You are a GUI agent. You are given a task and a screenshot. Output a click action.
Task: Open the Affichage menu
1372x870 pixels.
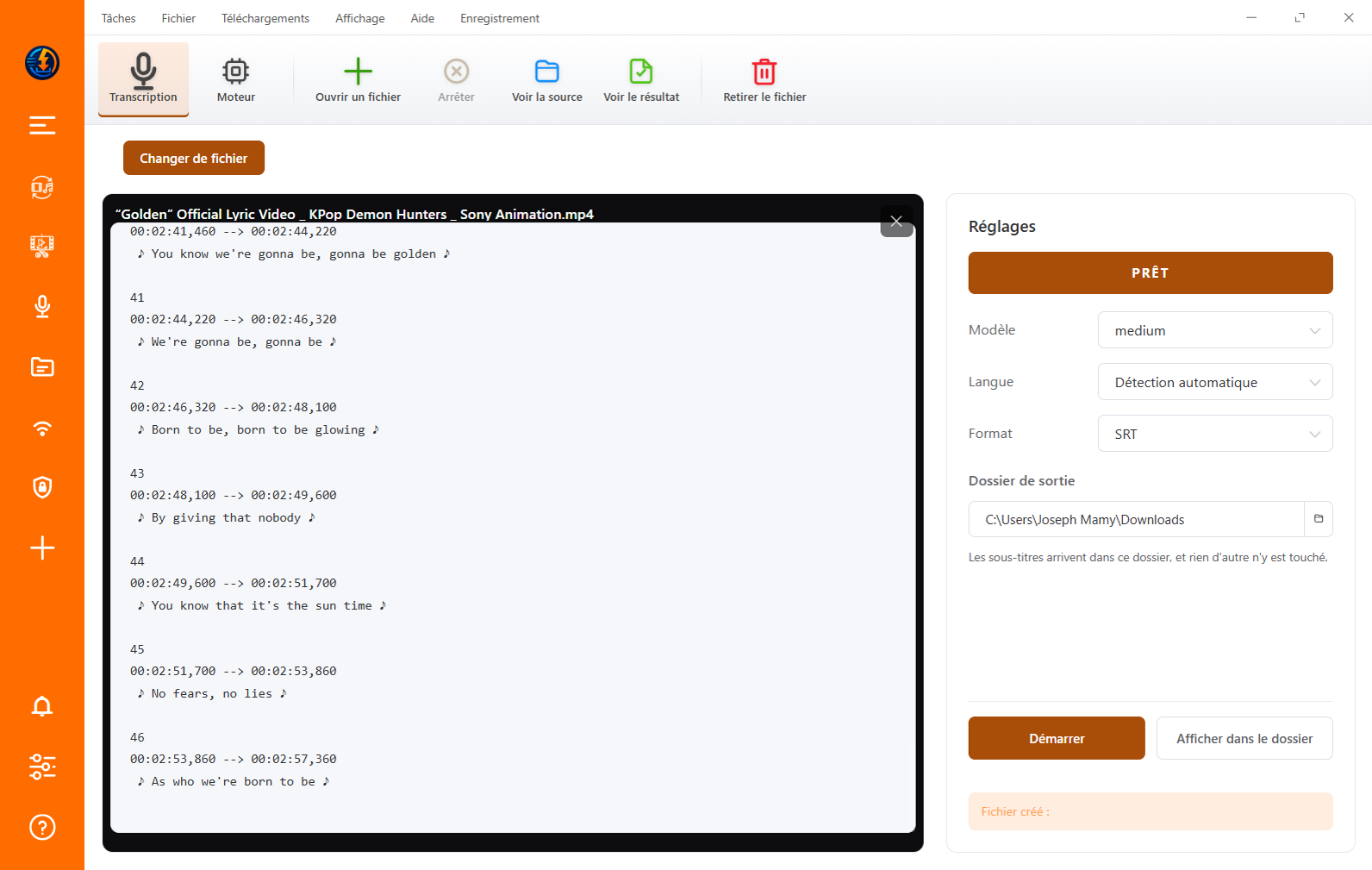click(x=360, y=18)
